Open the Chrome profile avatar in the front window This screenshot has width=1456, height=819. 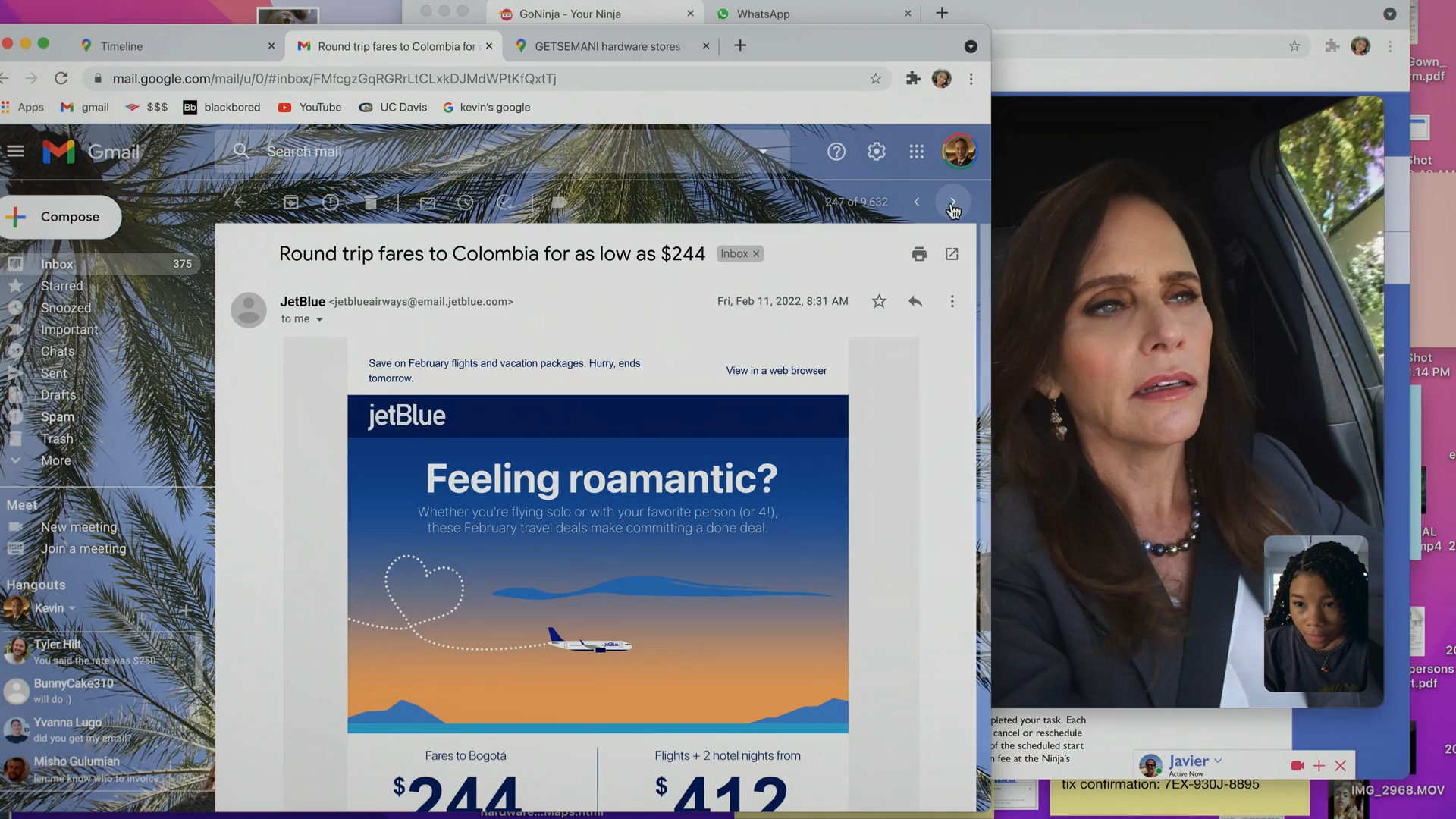click(x=941, y=79)
